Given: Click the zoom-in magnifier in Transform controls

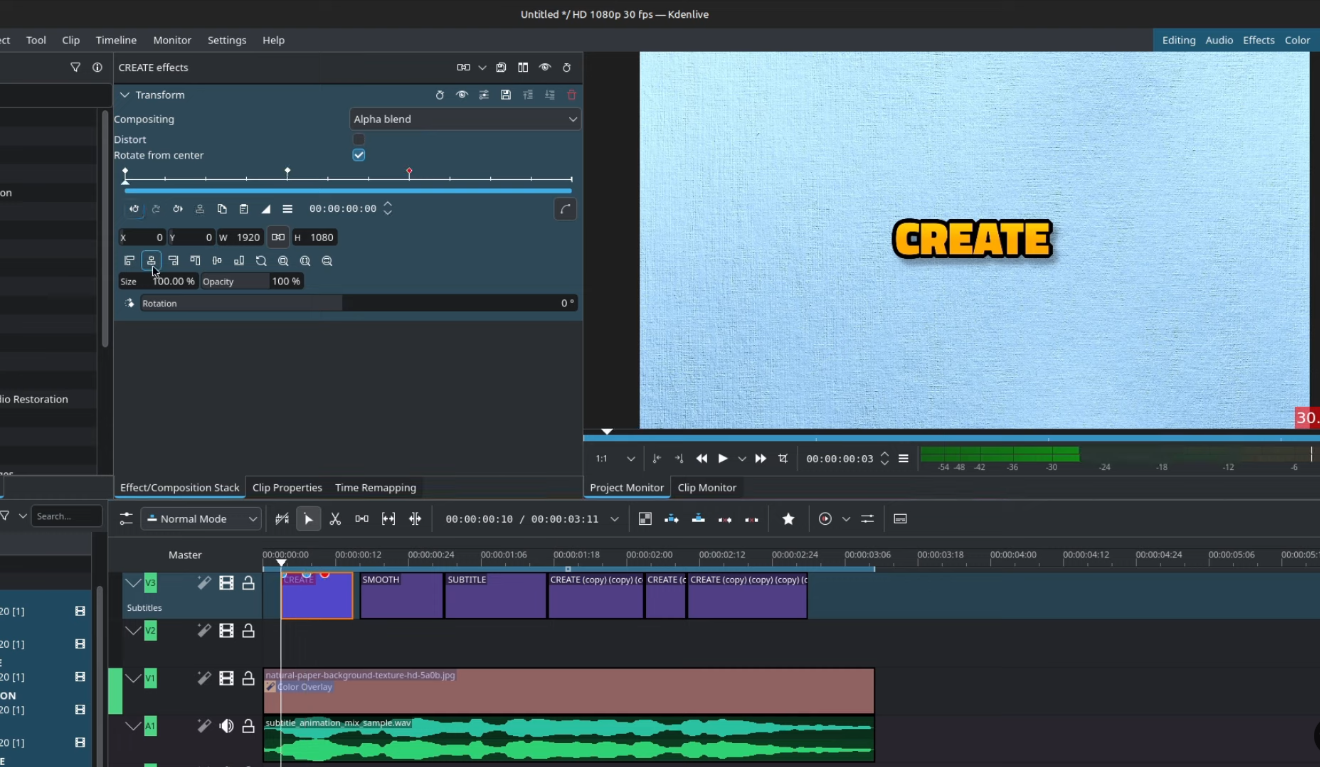Looking at the screenshot, I should pyautogui.click(x=283, y=261).
